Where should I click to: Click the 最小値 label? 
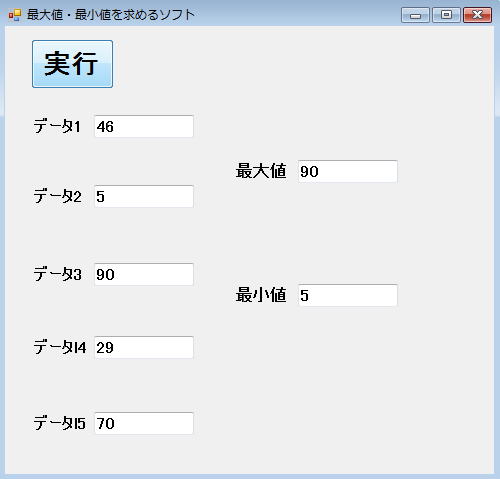261,295
